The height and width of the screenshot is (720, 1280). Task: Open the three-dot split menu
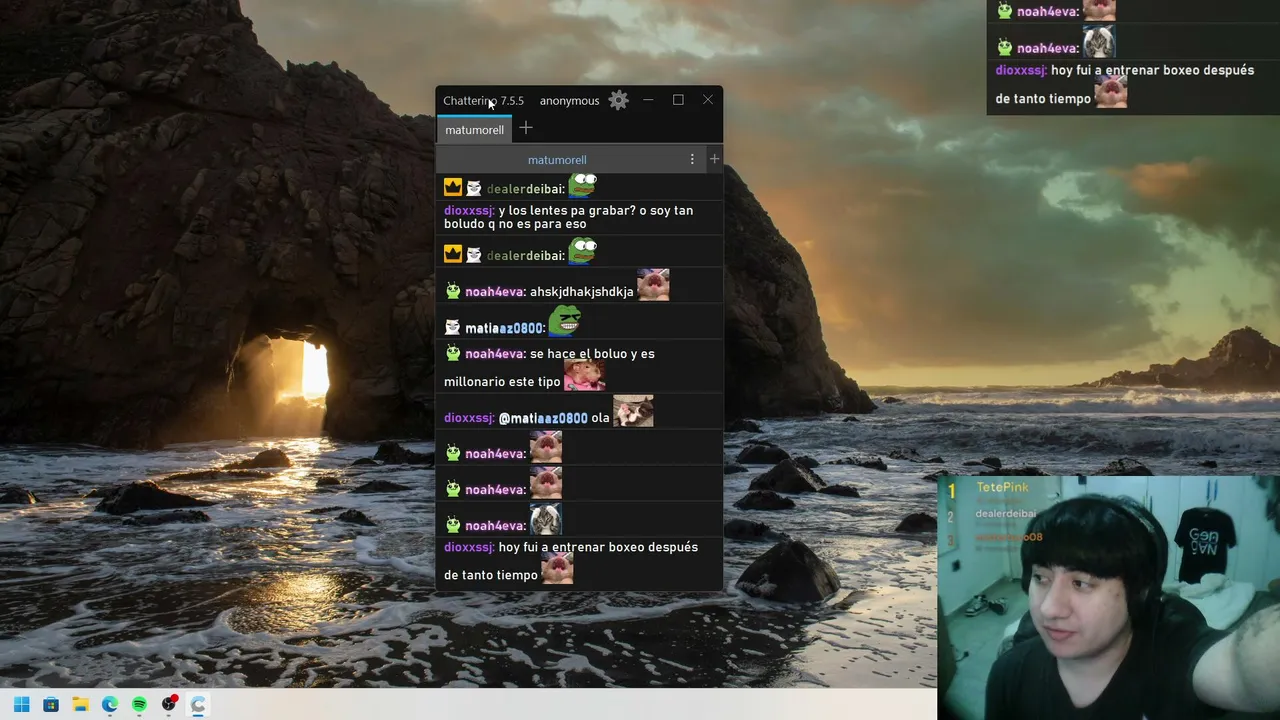692,159
